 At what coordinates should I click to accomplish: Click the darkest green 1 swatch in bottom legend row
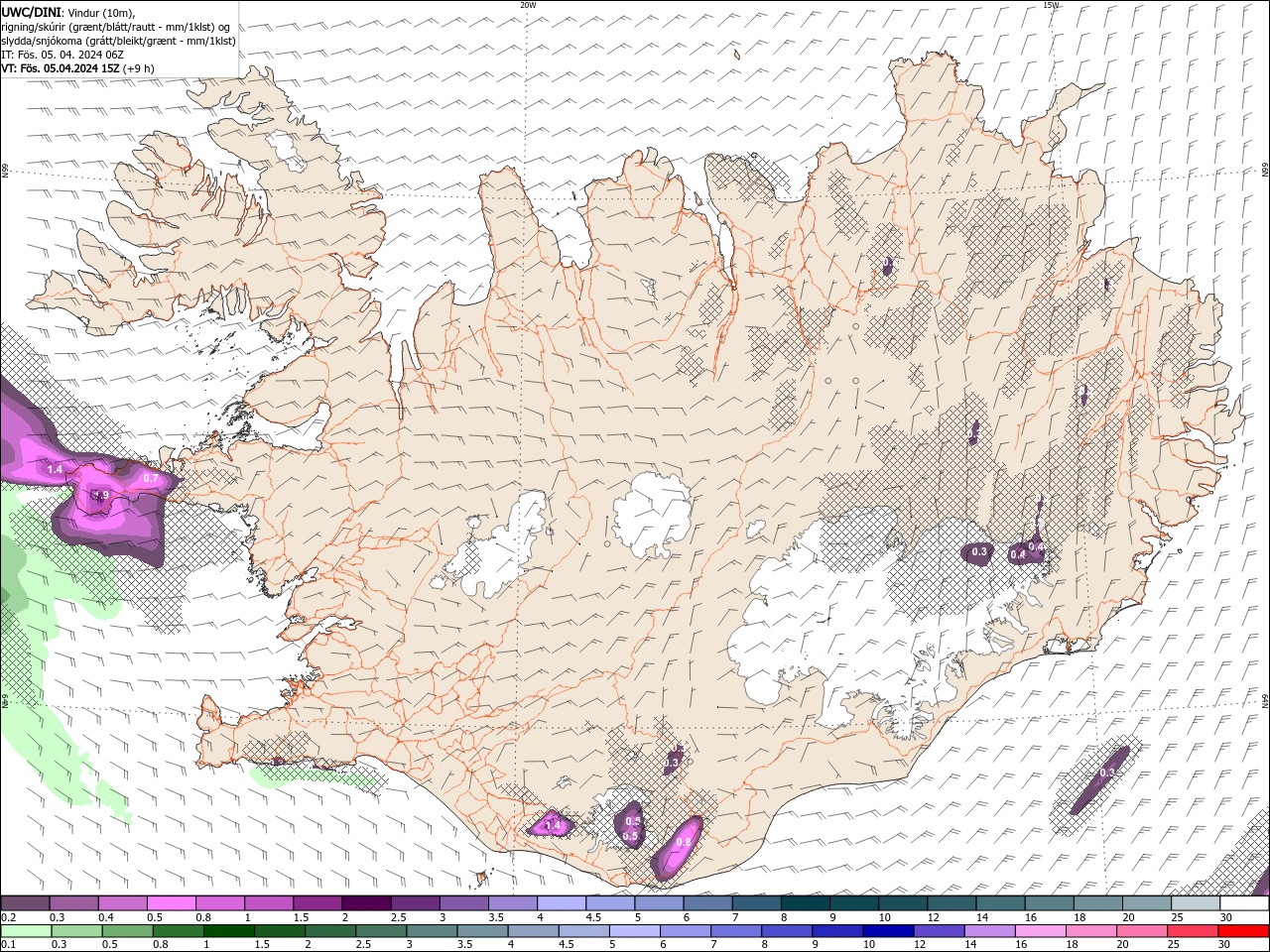coord(229,931)
